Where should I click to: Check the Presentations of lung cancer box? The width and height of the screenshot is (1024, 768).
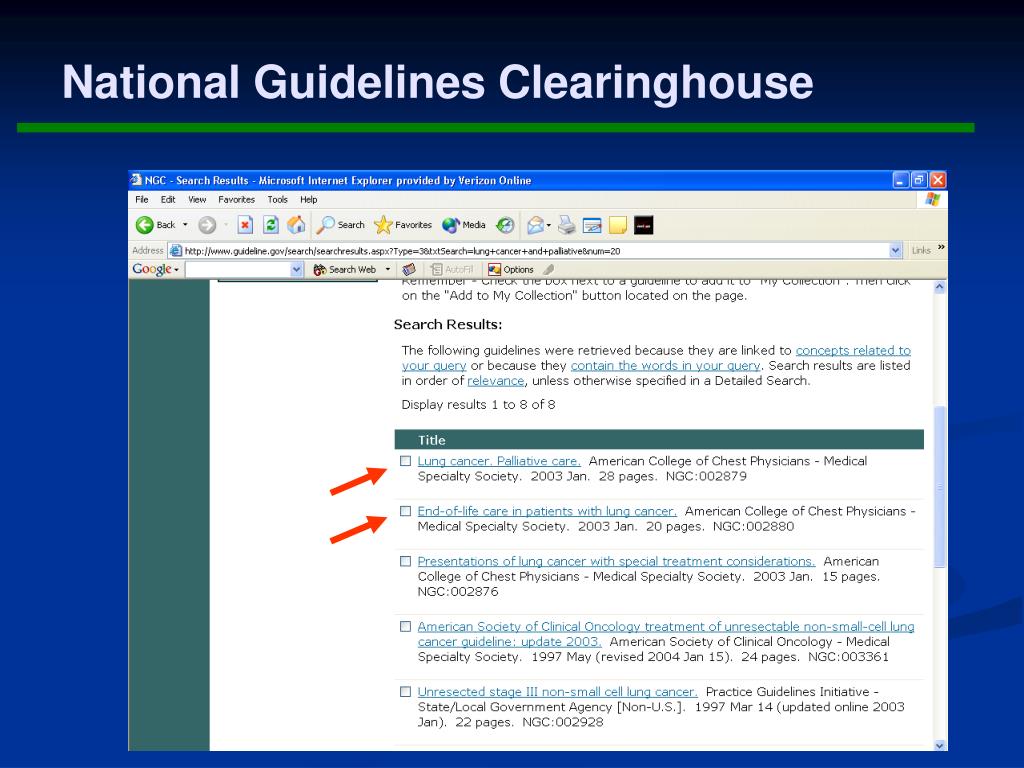point(406,562)
